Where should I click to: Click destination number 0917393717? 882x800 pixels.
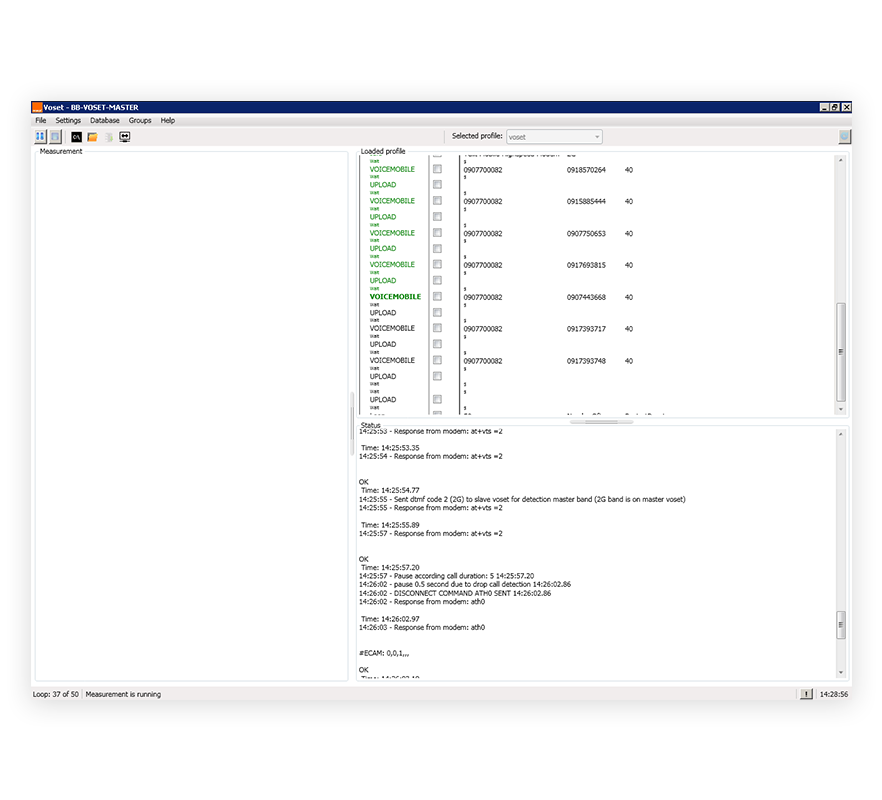586,329
